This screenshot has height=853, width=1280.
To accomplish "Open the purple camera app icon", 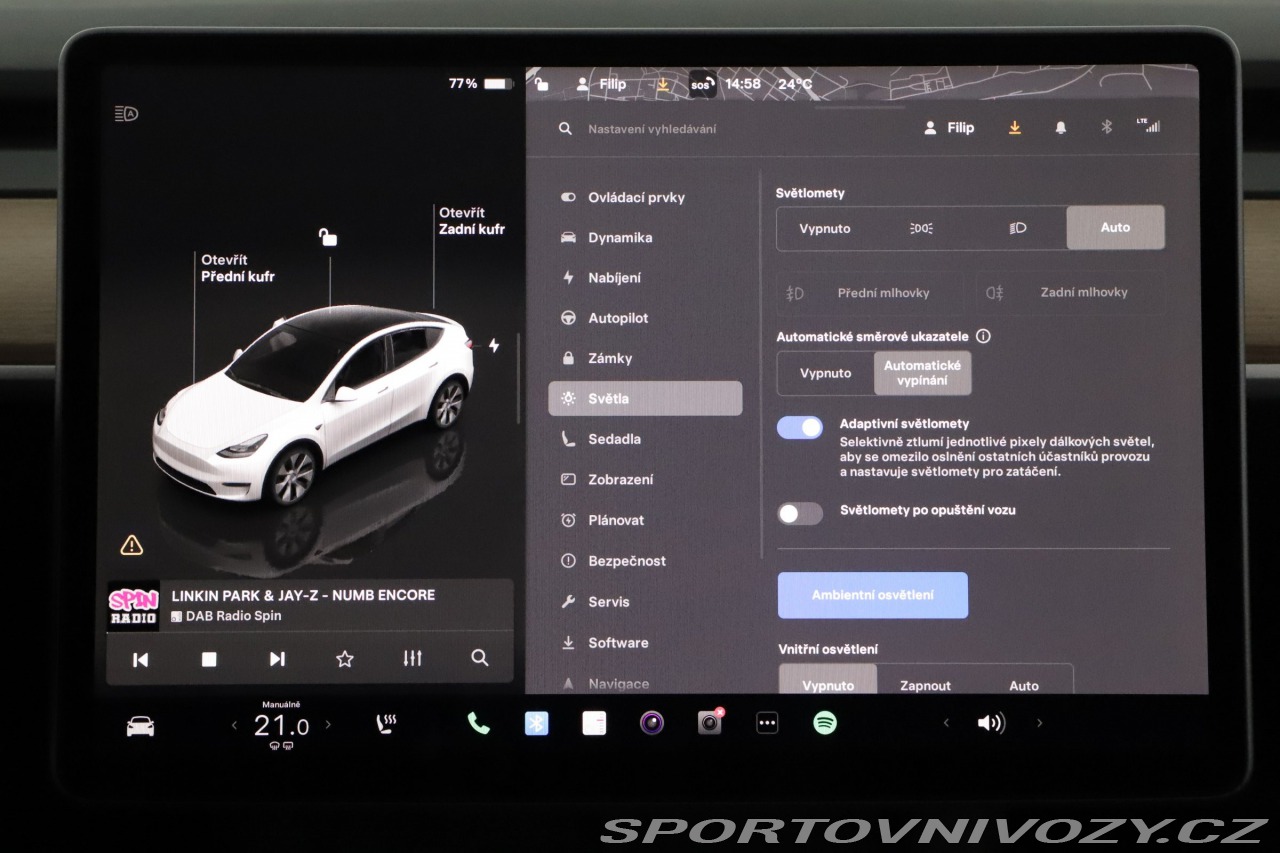I will pos(652,722).
